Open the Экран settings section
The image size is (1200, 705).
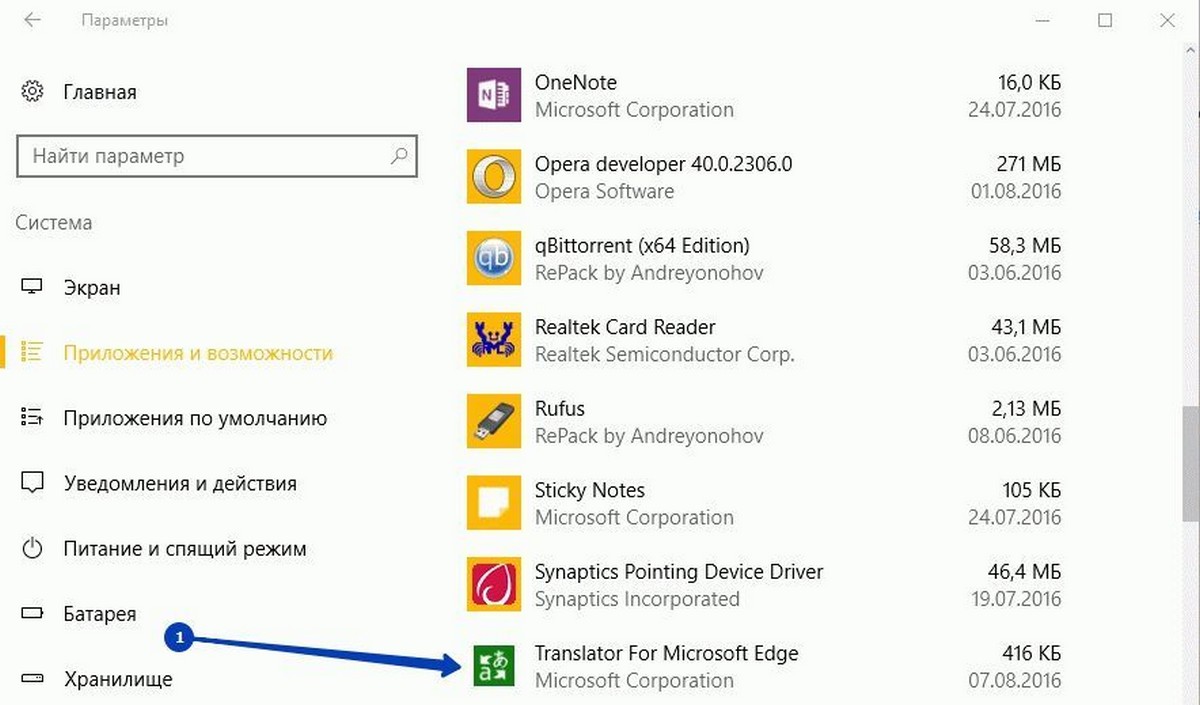coord(92,288)
